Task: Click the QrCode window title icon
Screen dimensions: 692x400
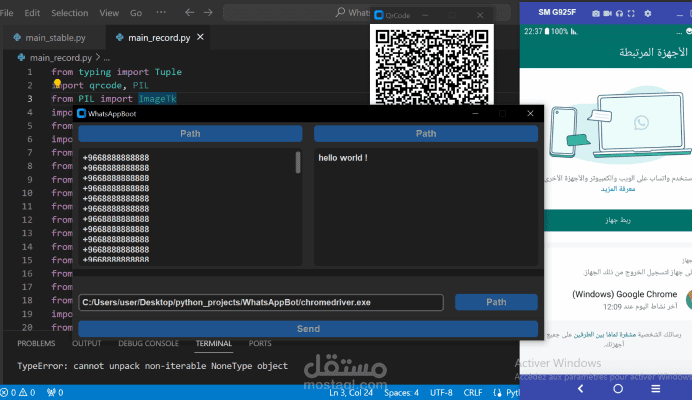Action: (x=379, y=15)
